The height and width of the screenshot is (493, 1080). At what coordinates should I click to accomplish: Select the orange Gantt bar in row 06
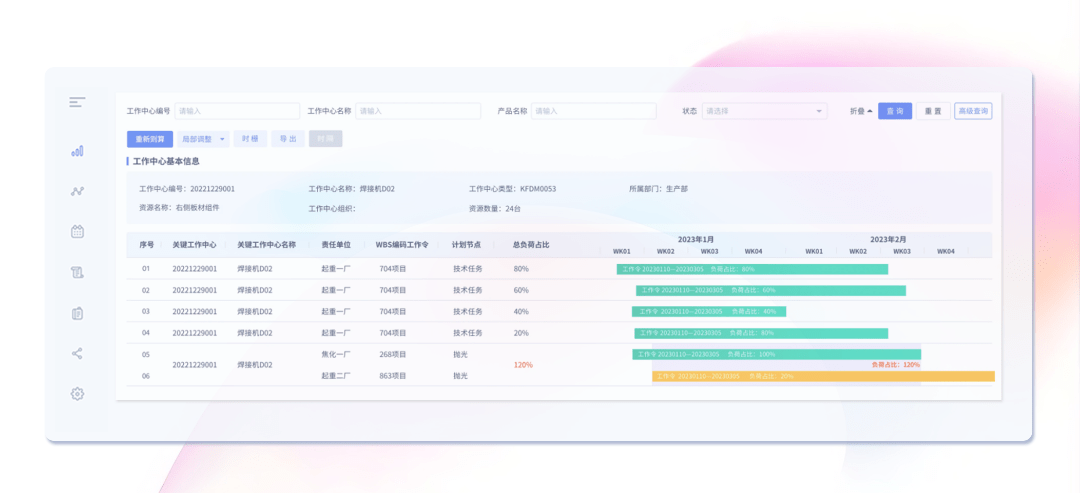[x=823, y=377]
